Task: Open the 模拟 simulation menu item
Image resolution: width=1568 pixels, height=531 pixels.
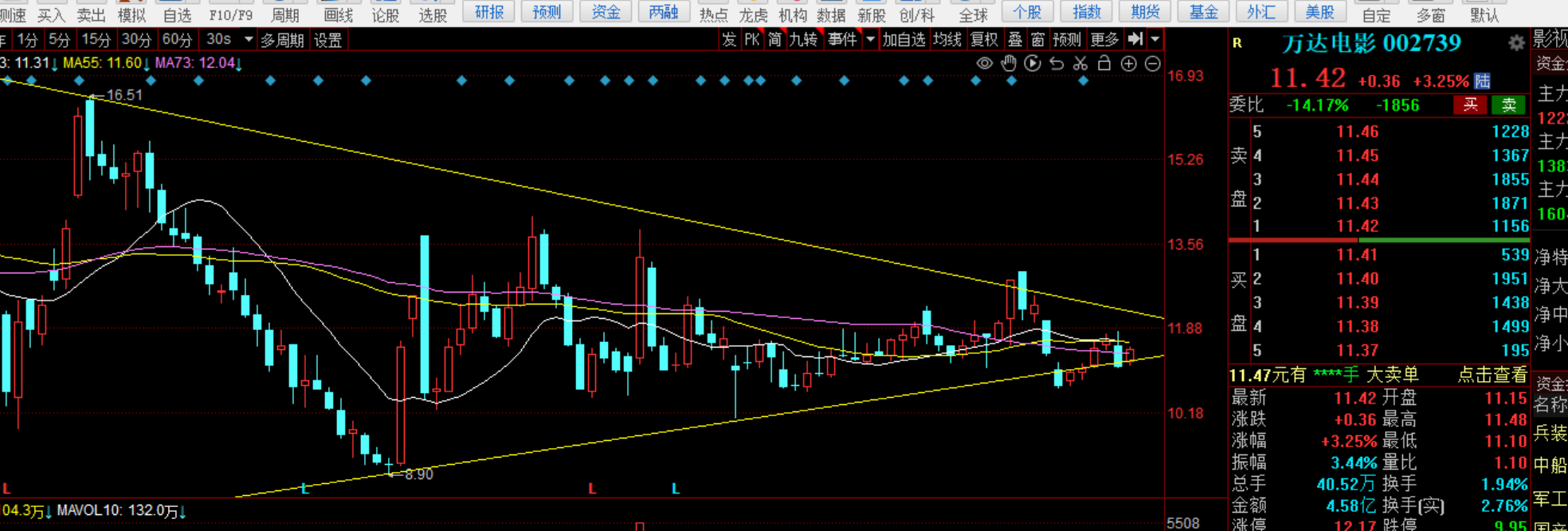Action: (131, 15)
